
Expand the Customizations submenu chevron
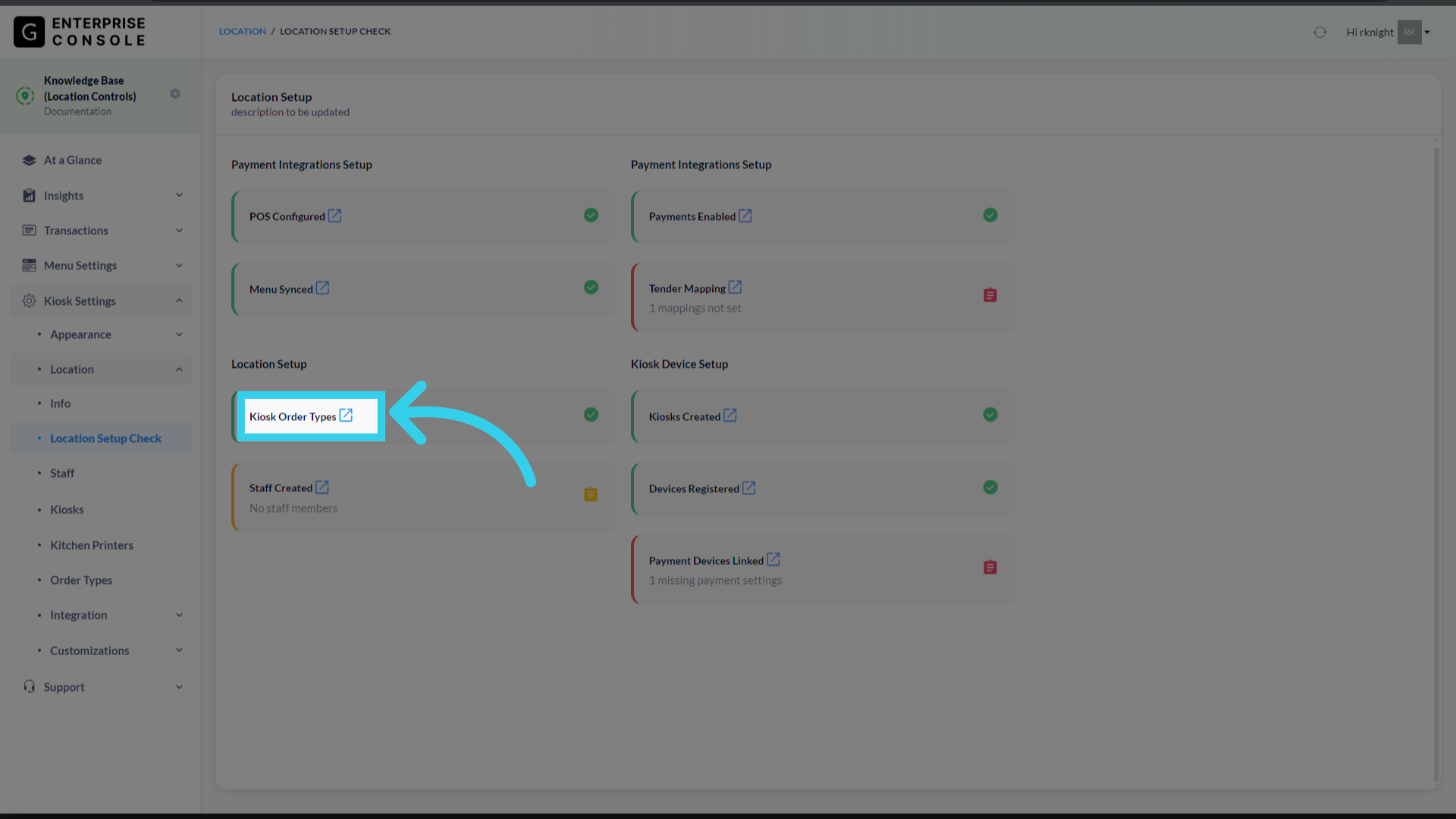[x=180, y=650]
